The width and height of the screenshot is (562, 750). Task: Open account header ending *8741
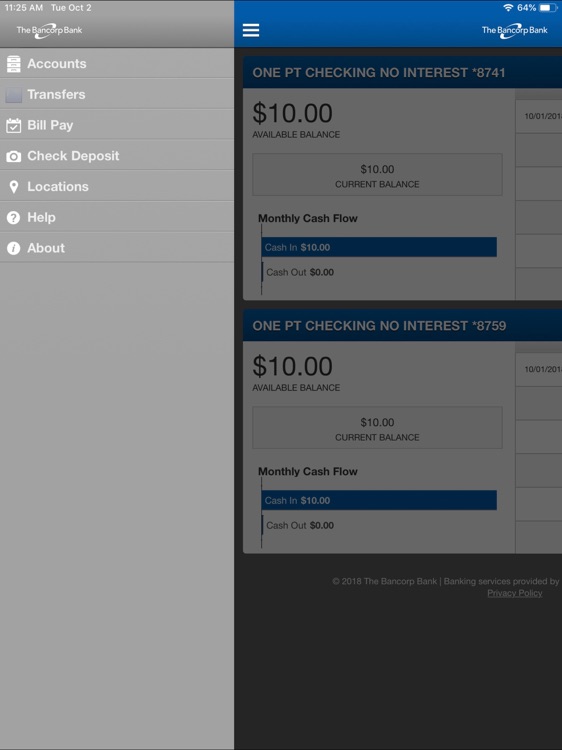(x=402, y=72)
